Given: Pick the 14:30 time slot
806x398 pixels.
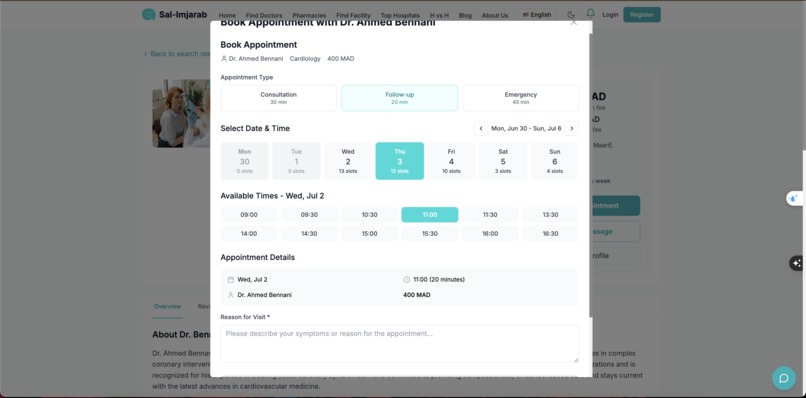Looking at the screenshot, I should click(x=309, y=233).
